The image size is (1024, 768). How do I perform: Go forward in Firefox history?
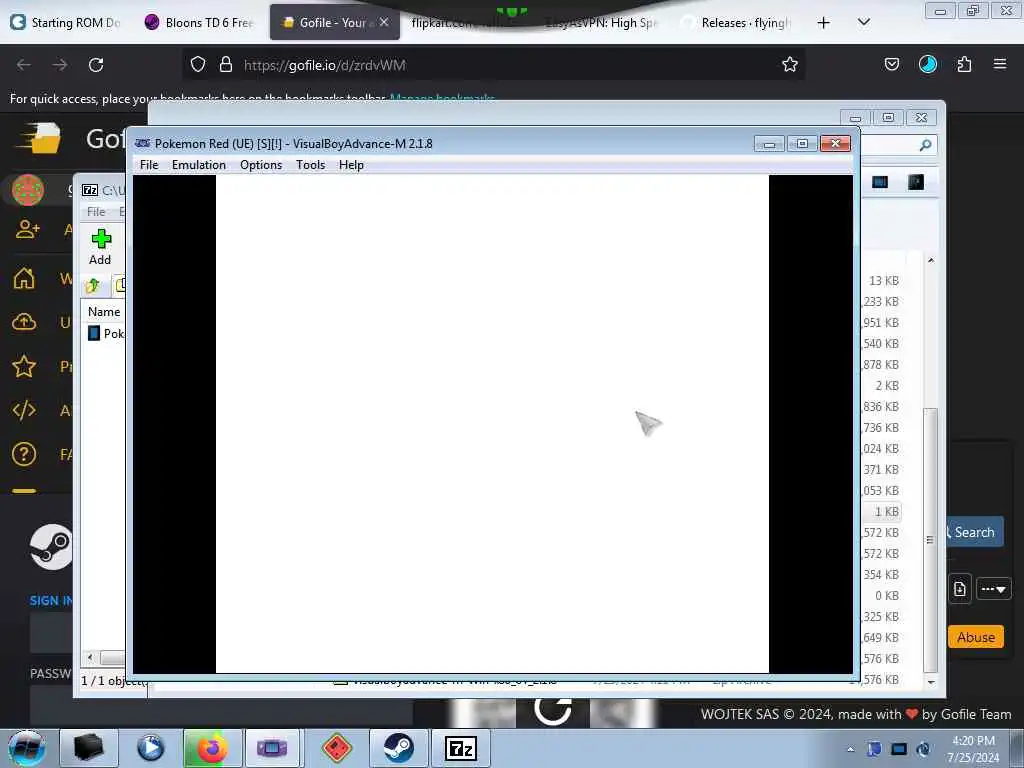coord(59,65)
